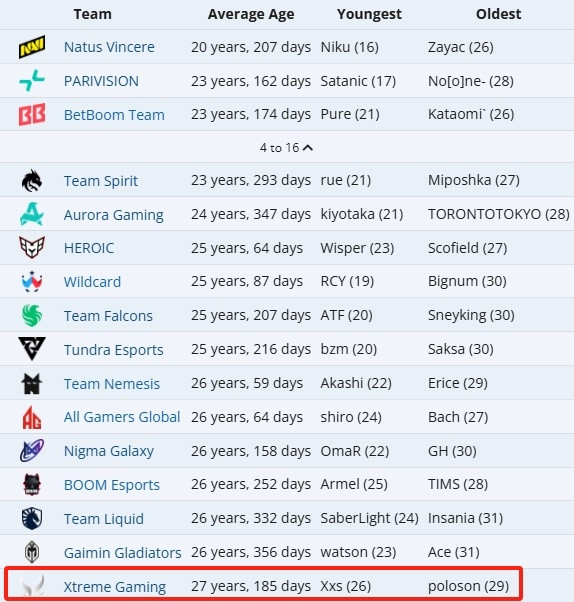Click the Team Falcons logo
Viewport: 574px width, 602px height.
click(x=32, y=315)
